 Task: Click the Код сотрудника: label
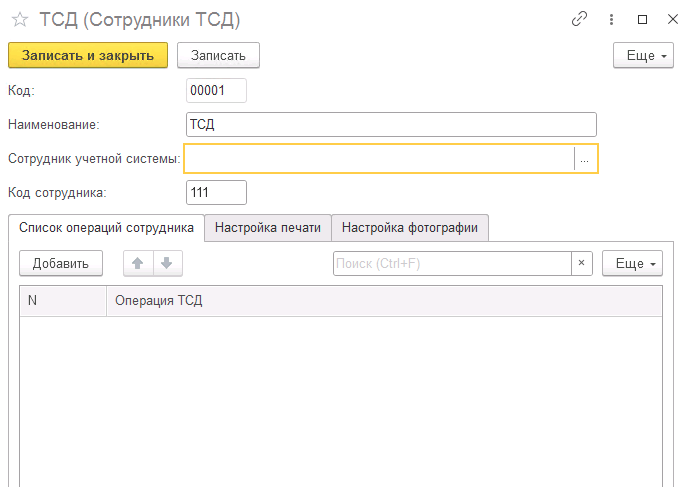point(57,193)
